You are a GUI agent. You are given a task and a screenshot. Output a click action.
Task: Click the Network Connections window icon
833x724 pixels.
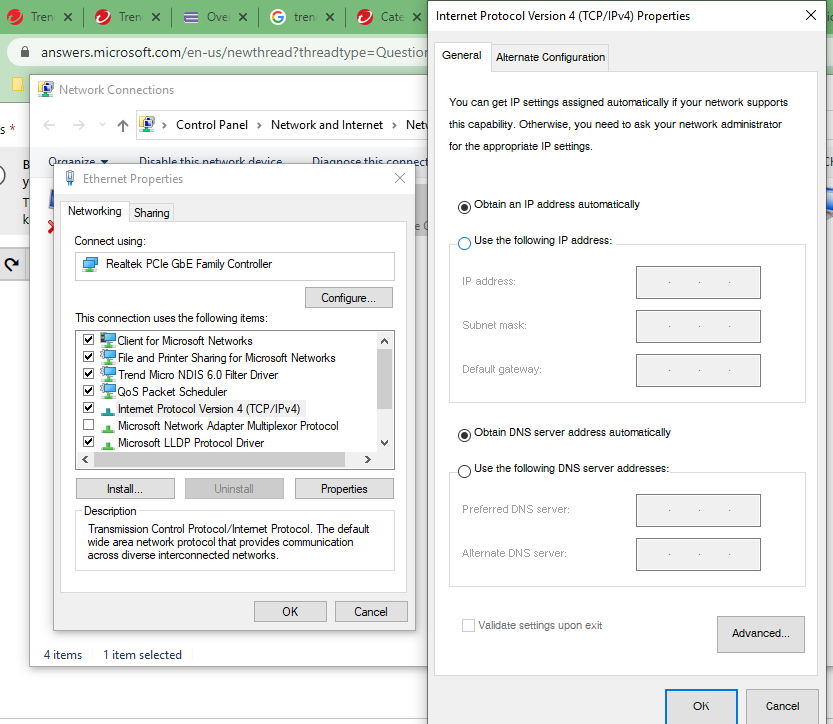(46, 89)
